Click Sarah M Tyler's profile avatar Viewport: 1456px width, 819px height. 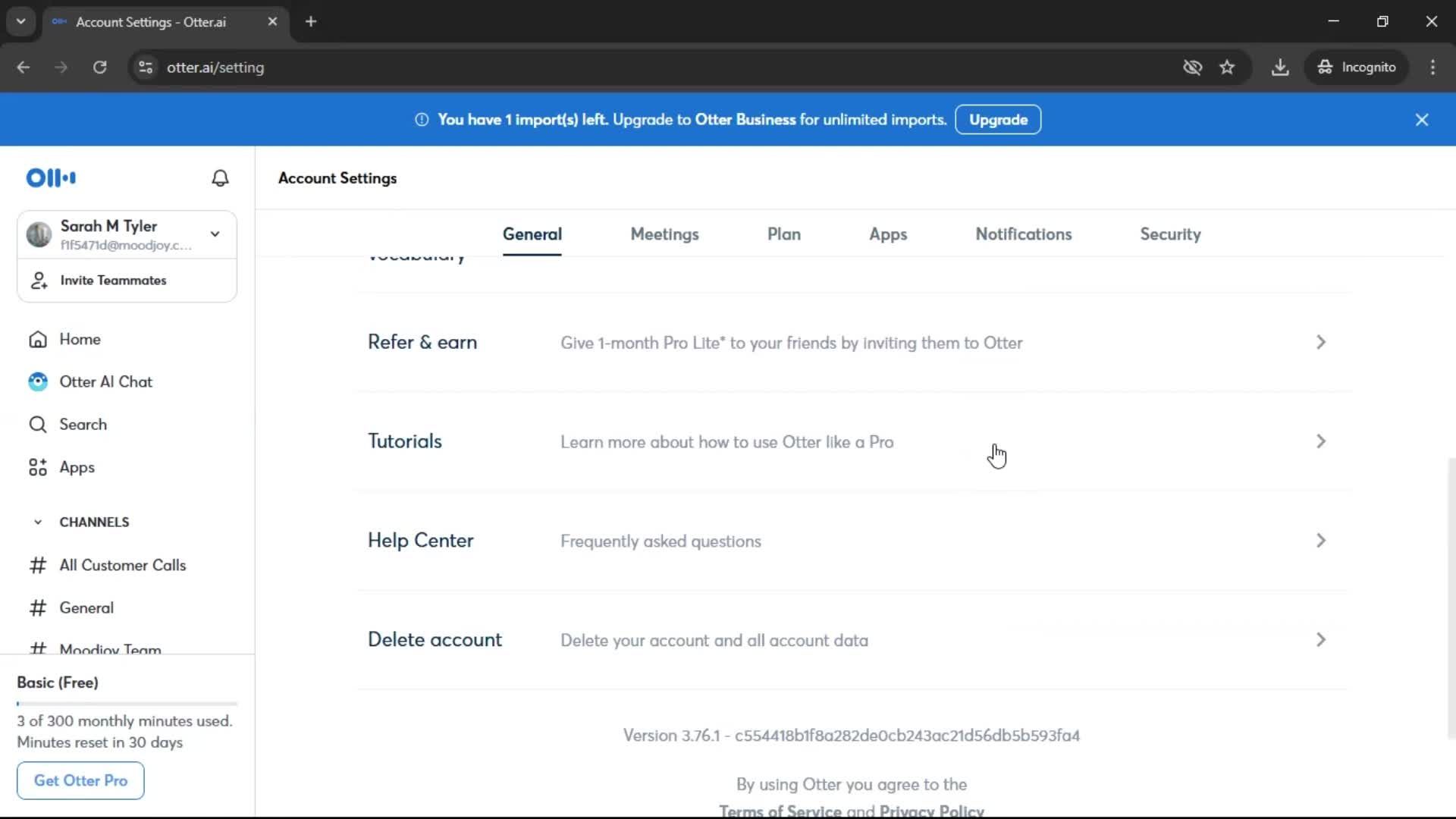(x=39, y=234)
